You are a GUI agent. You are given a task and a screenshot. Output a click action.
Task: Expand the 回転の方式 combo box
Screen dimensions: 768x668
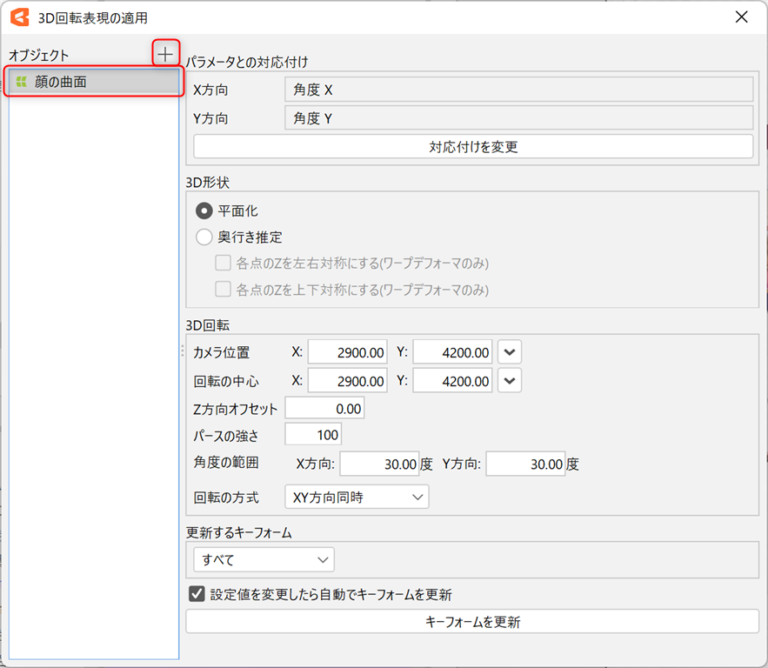coord(356,496)
